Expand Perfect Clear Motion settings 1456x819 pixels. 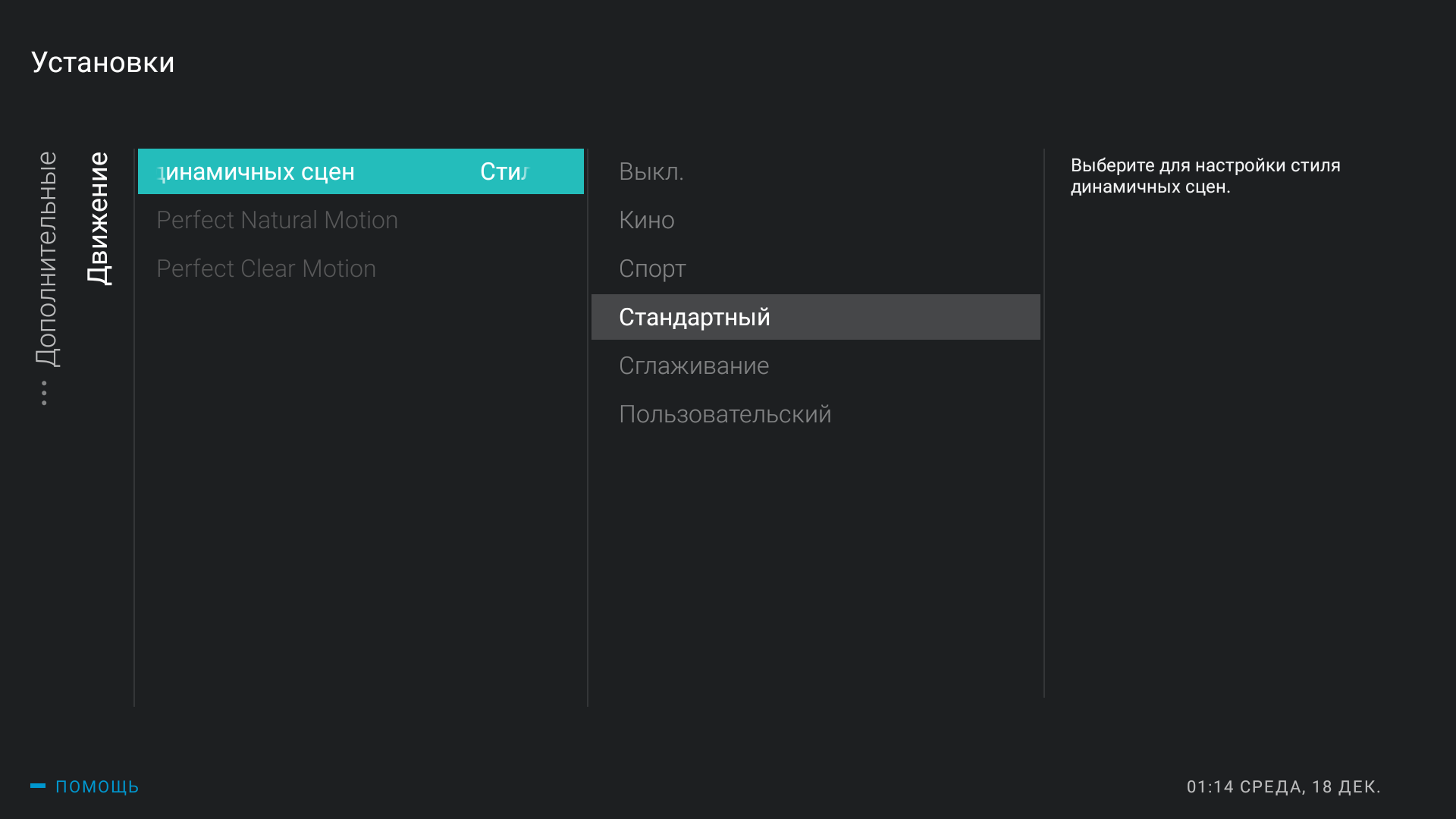tap(265, 267)
